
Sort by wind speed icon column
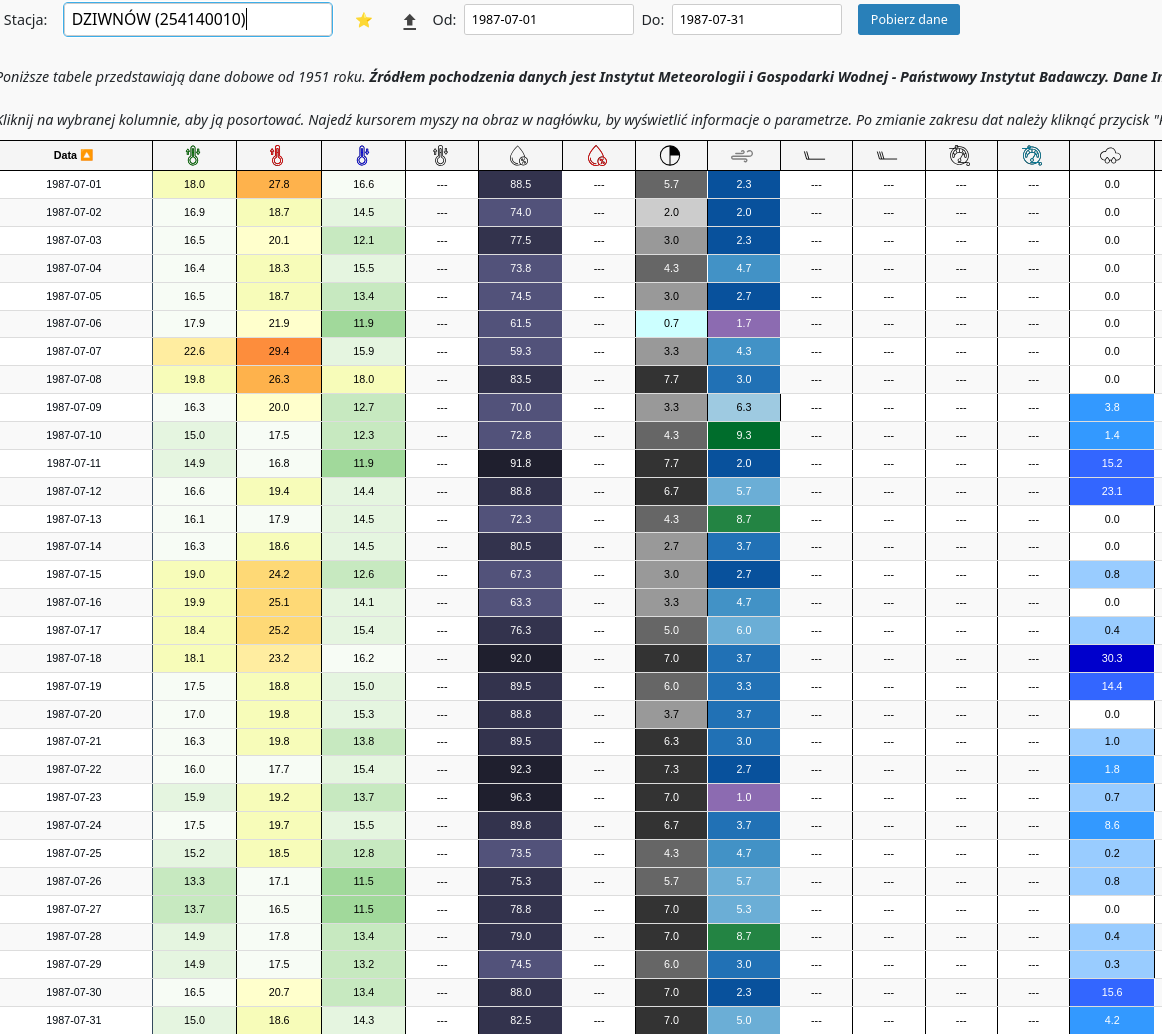click(x=742, y=156)
